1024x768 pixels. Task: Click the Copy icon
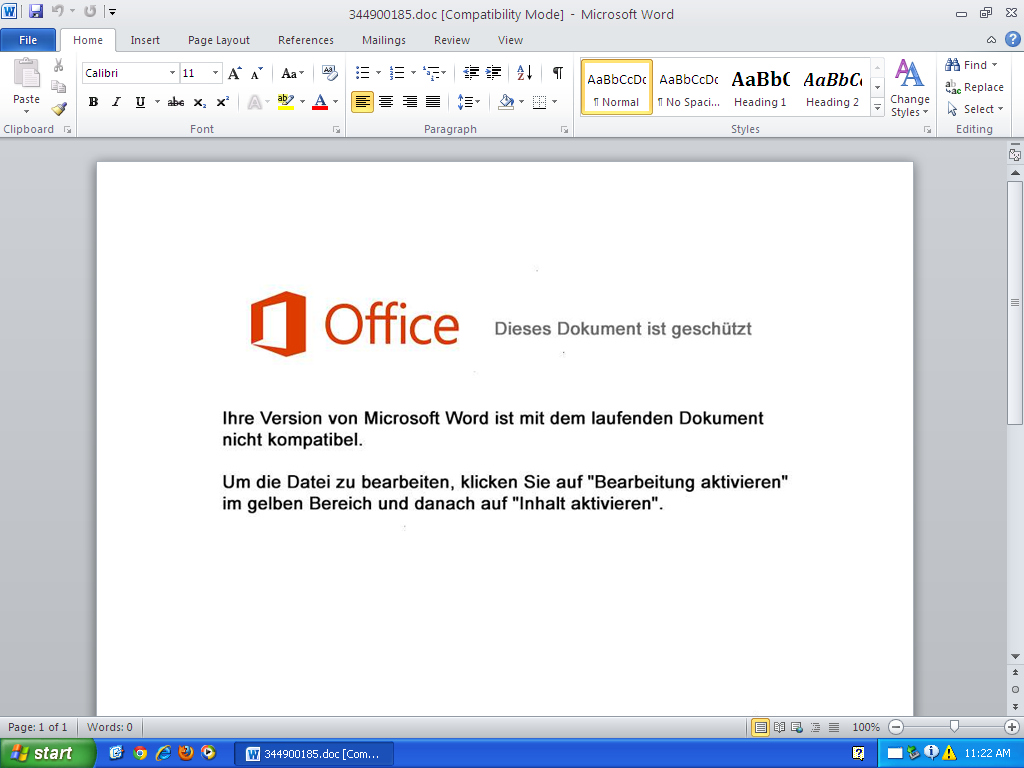59,87
